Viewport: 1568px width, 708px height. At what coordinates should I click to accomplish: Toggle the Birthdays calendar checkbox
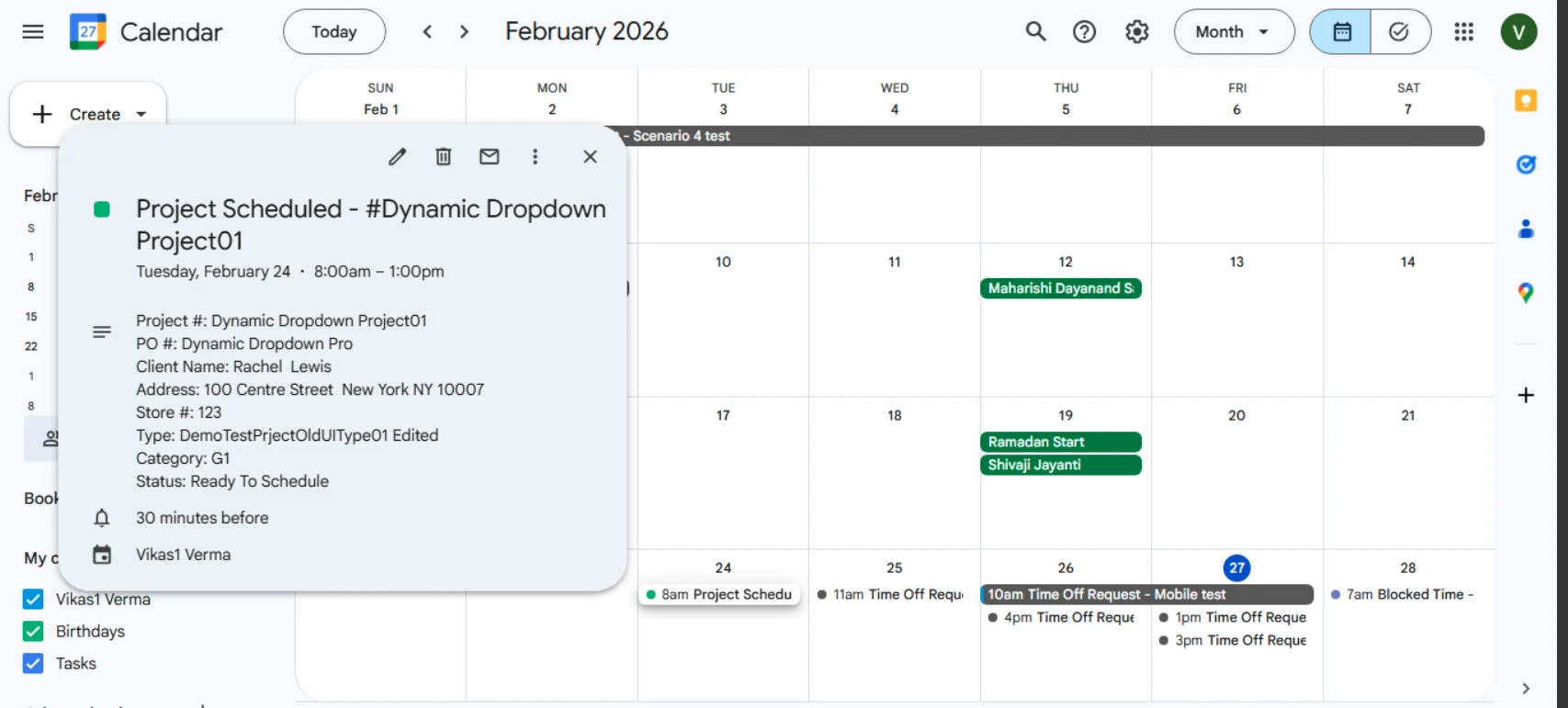[33, 632]
